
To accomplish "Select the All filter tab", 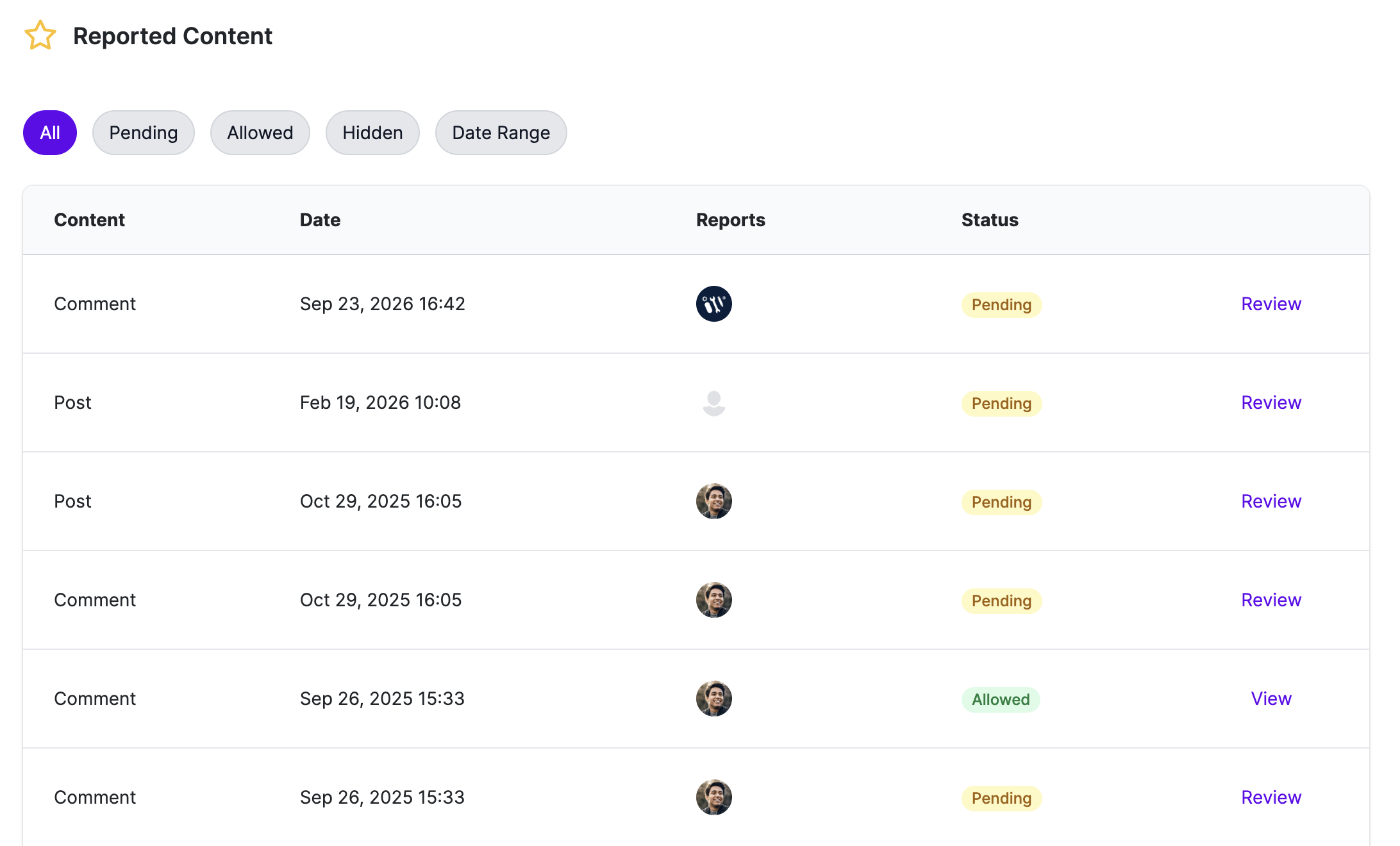I will [x=50, y=133].
